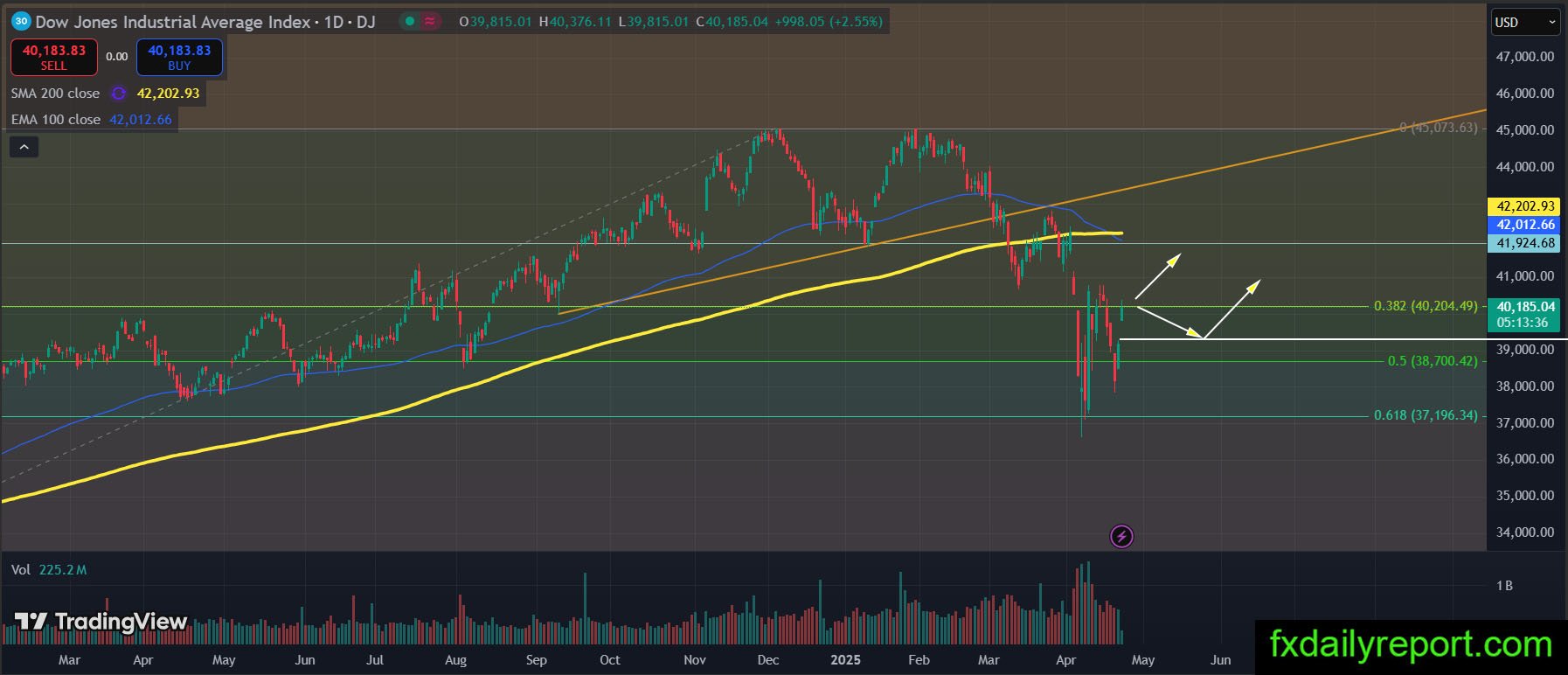The height and width of the screenshot is (675, 1568).
Task: Click the blue BUY 40,183.83 button
Action: pos(179,57)
